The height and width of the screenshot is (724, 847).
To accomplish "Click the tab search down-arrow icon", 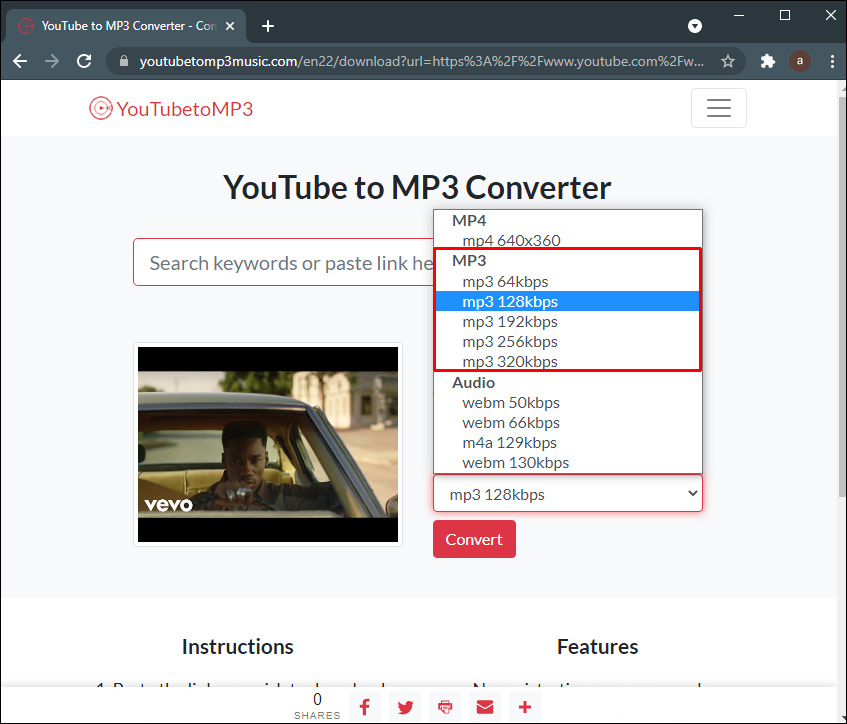I will (695, 26).
